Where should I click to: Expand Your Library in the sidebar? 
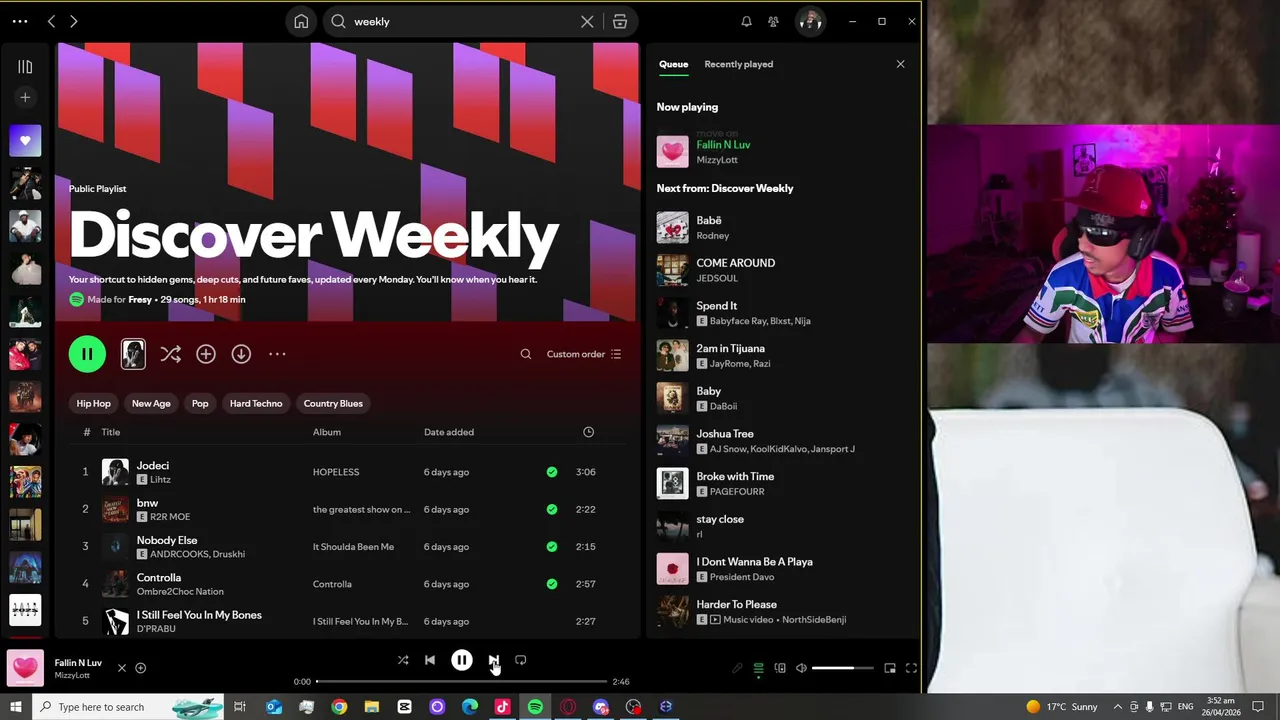point(25,67)
